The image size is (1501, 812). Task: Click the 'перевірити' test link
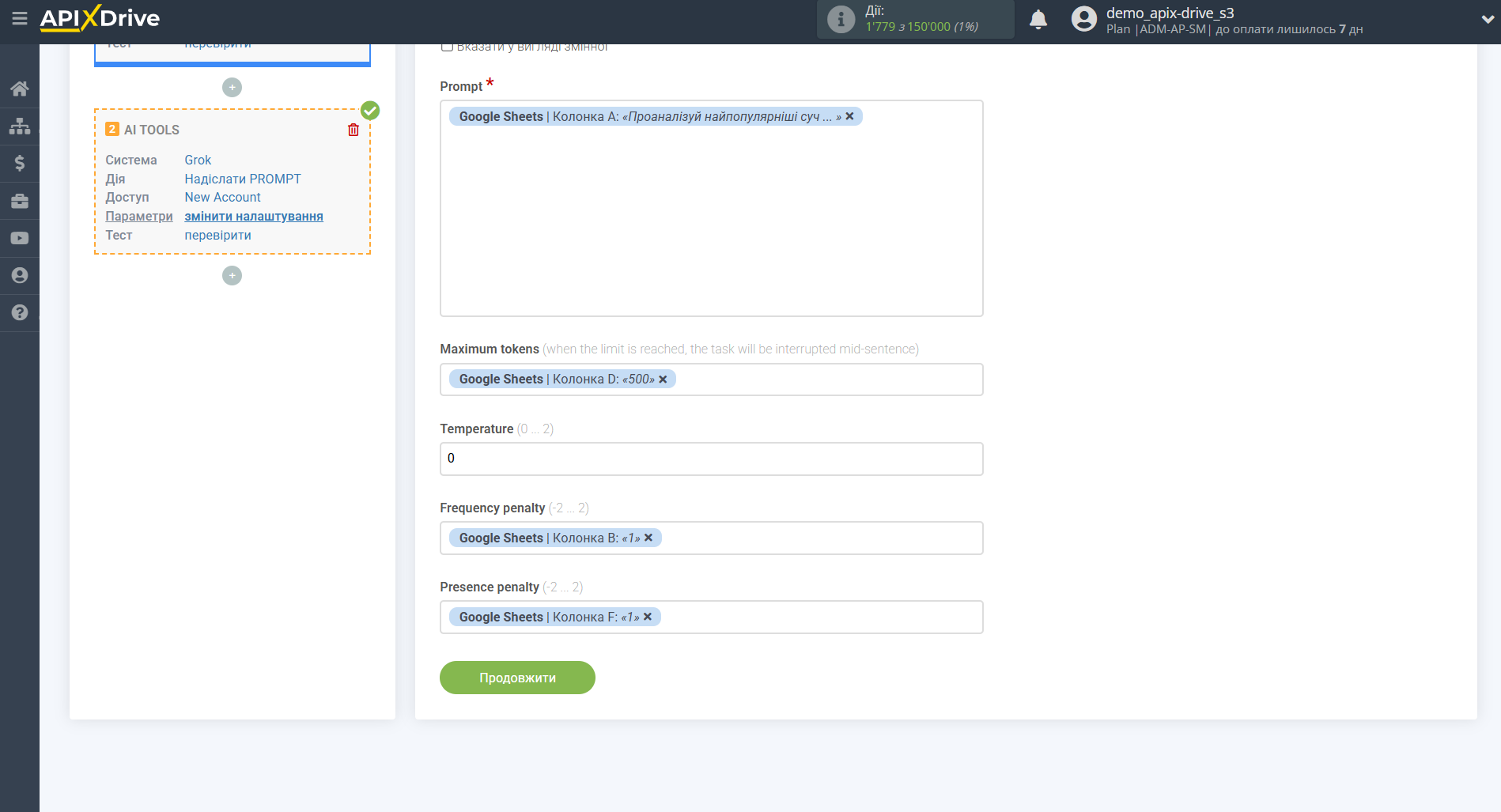[x=217, y=235]
